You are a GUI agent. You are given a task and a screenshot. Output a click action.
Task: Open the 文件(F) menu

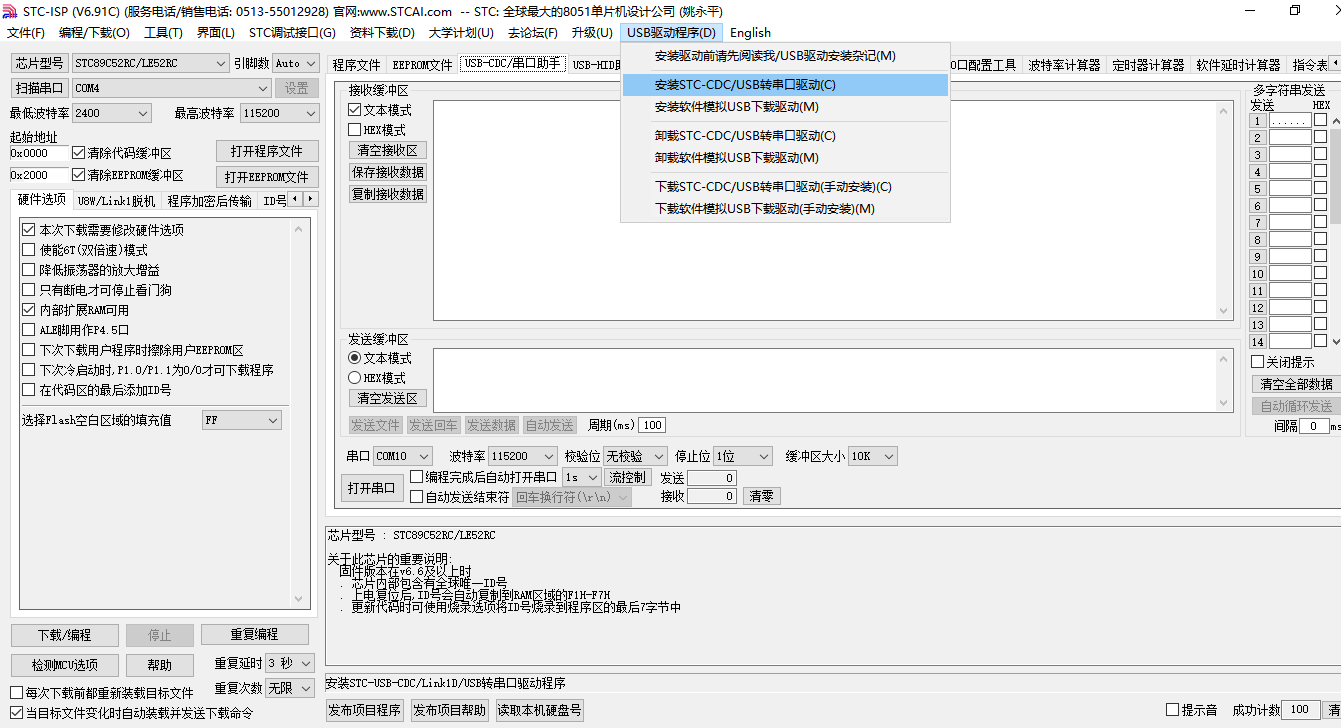click(26, 33)
